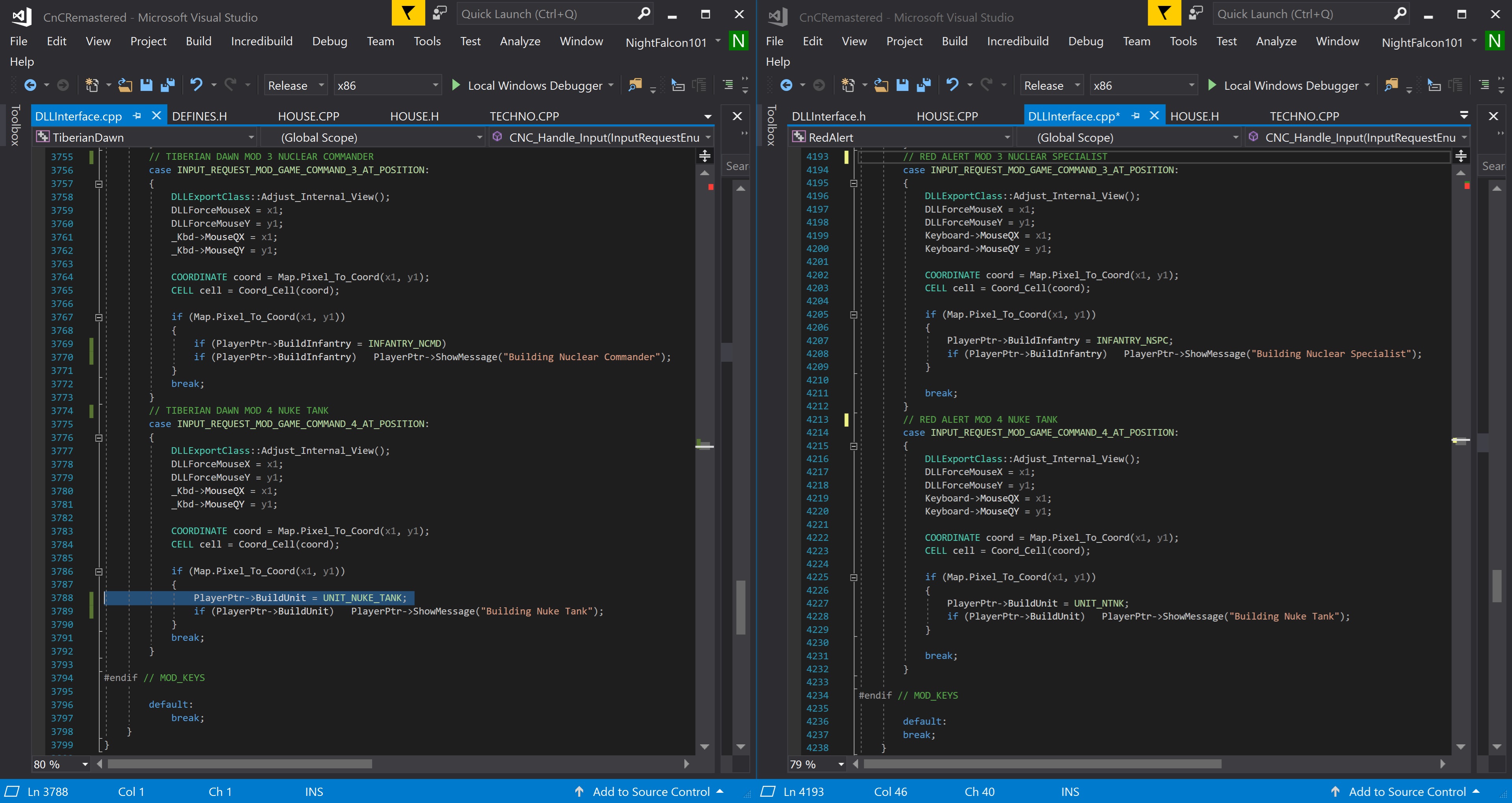Click horizontal scrollbar thumb in left editor
Viewport: 1512px width, 803px height.
point(239,764)
